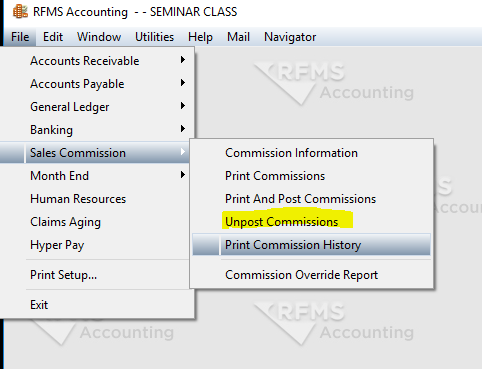This screenshot has width=482, height=369.
Task: Open the Help menu
Action: click(200, 37)
